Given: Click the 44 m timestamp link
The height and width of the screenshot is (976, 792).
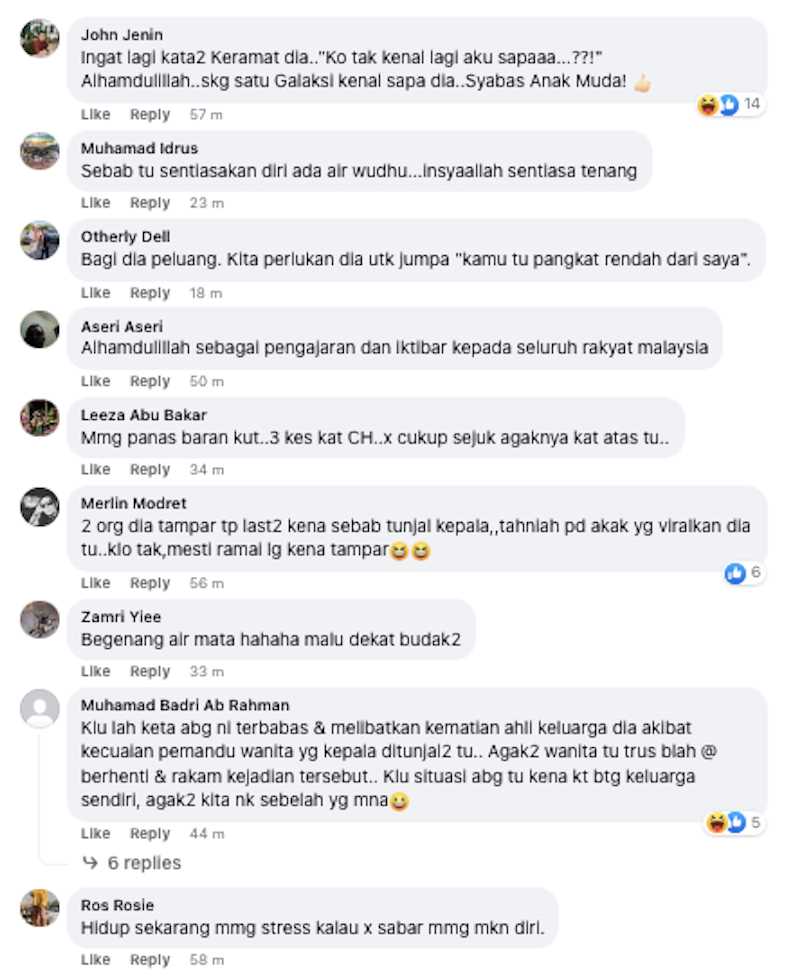Looking at the screenshot, I should pos(207,833).
